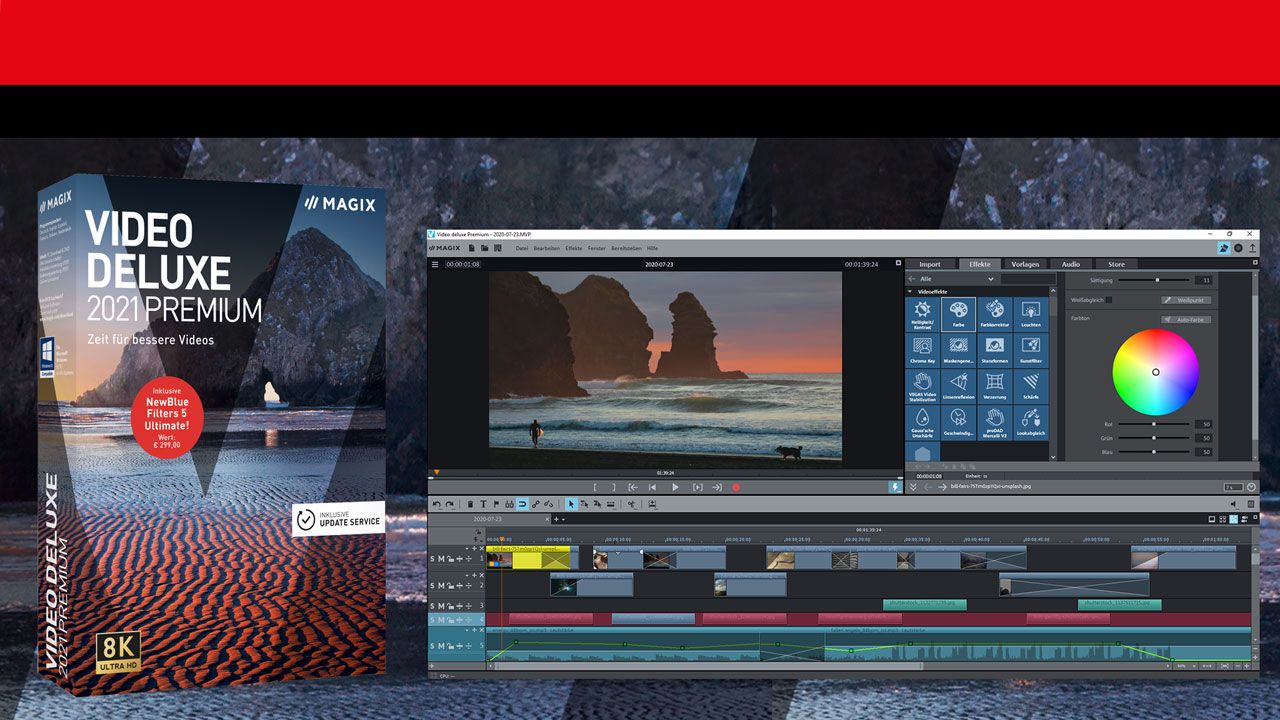Open the Farbkorrektur effect

[x=993, y=314]
